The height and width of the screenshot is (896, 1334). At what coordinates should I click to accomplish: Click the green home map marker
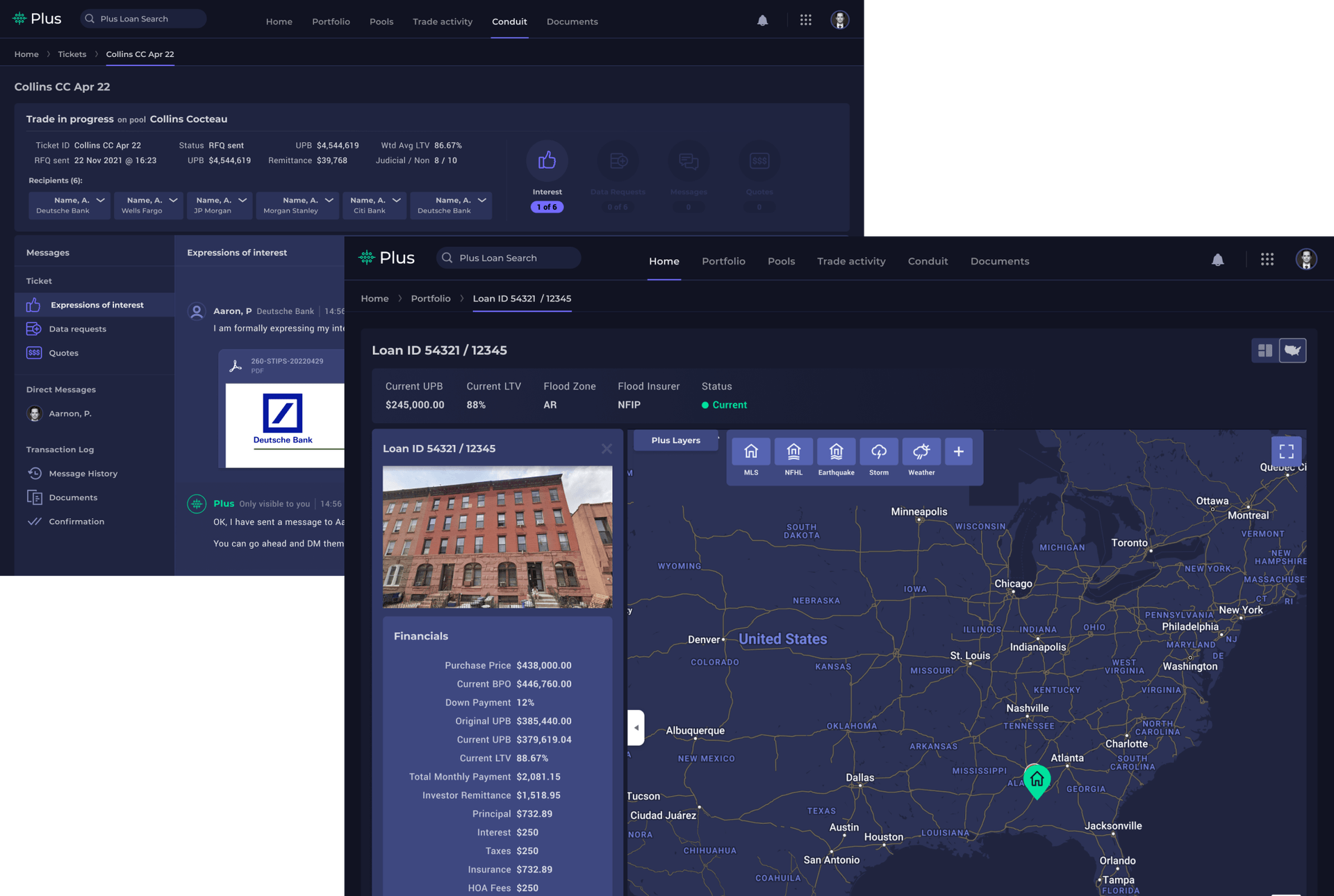pyautogui.click(x=1037, y=780)
